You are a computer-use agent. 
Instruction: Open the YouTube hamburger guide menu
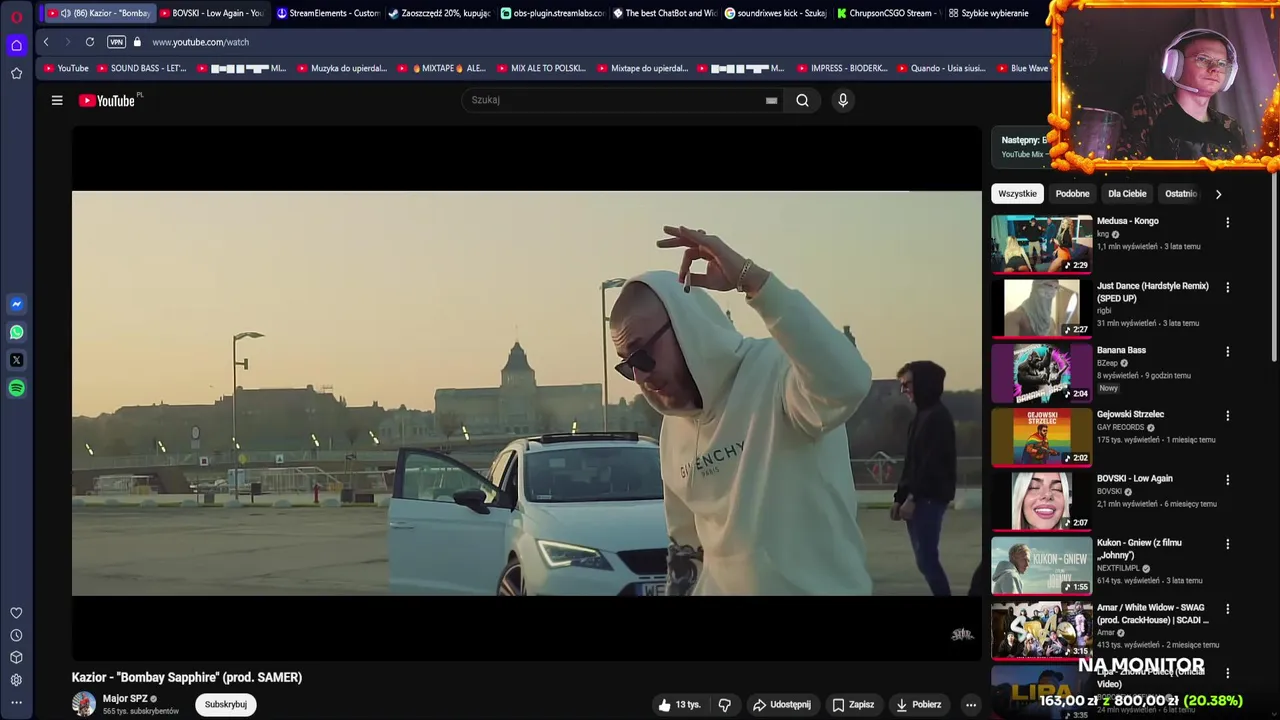57,100
